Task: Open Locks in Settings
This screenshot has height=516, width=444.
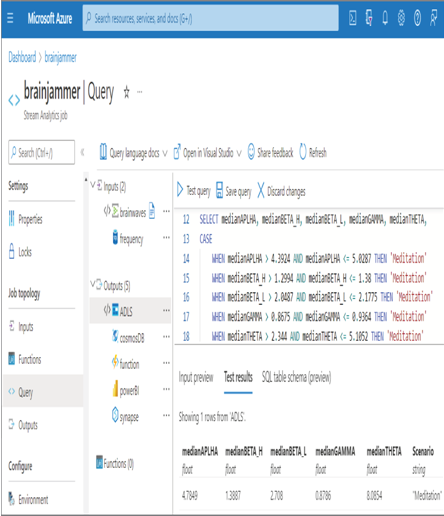Action: pyautogui.click(x=20, y=252)
